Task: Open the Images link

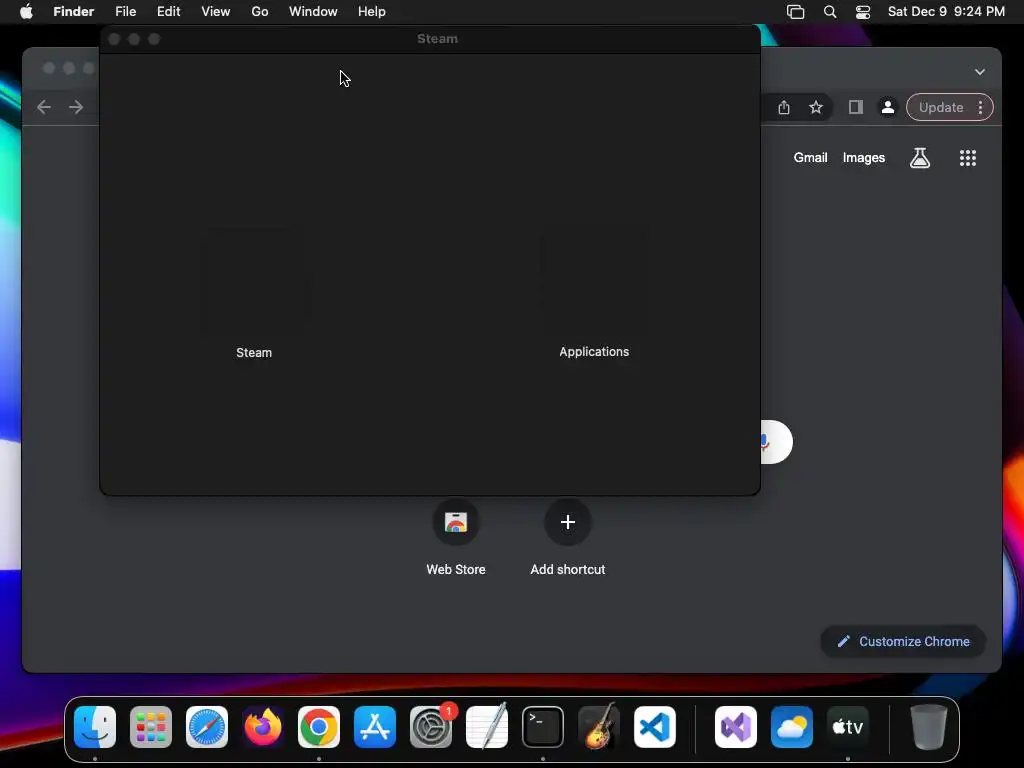Action: (863, 157)
